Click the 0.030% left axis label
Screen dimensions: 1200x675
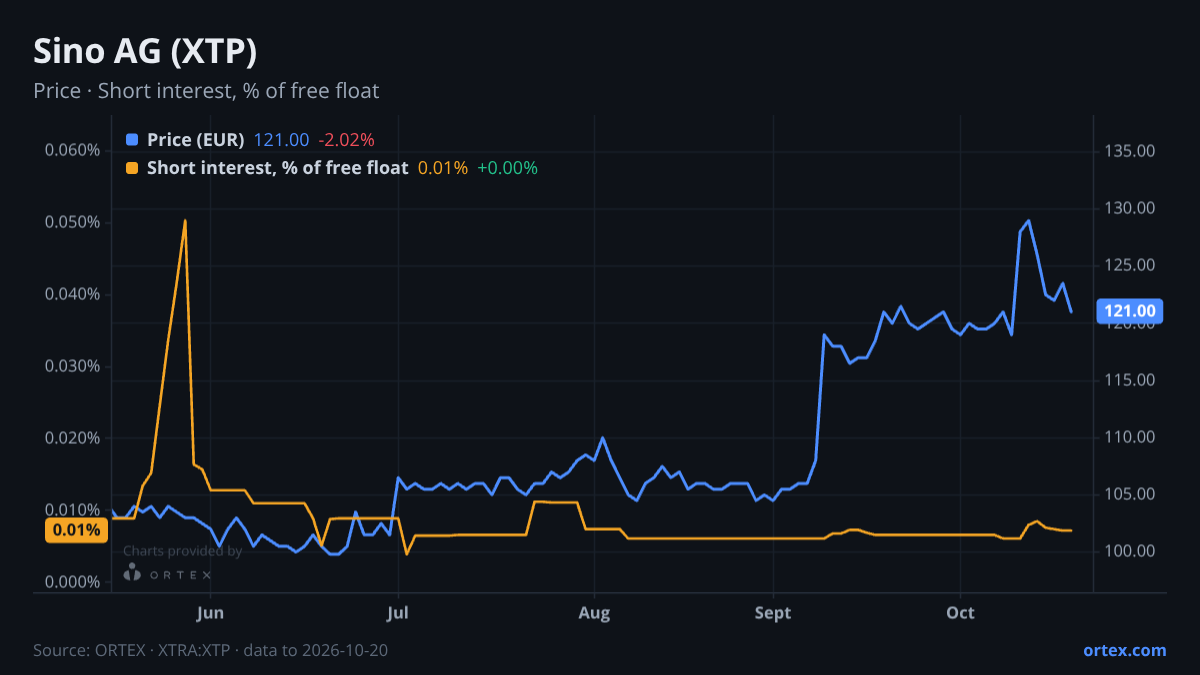[73, 366]
